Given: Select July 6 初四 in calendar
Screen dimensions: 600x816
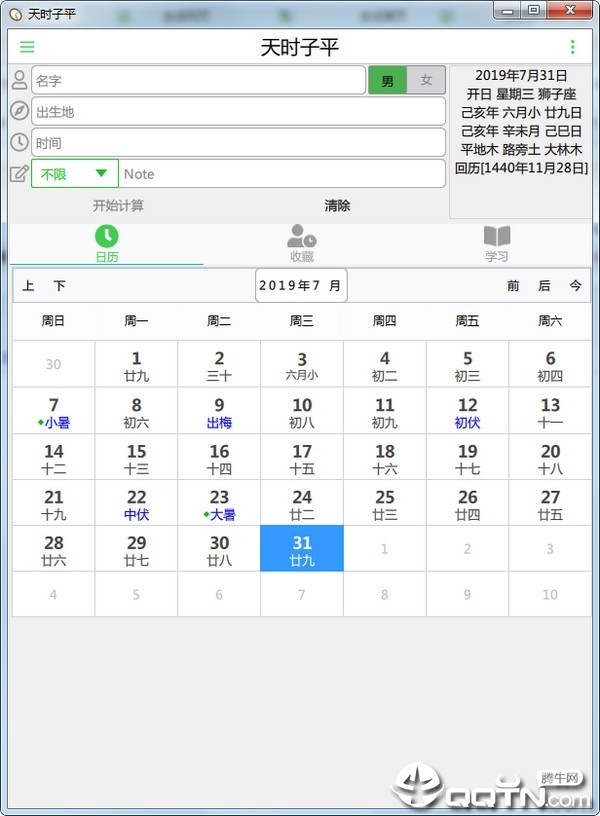Looking at the screenshot, I should [550, 364].
